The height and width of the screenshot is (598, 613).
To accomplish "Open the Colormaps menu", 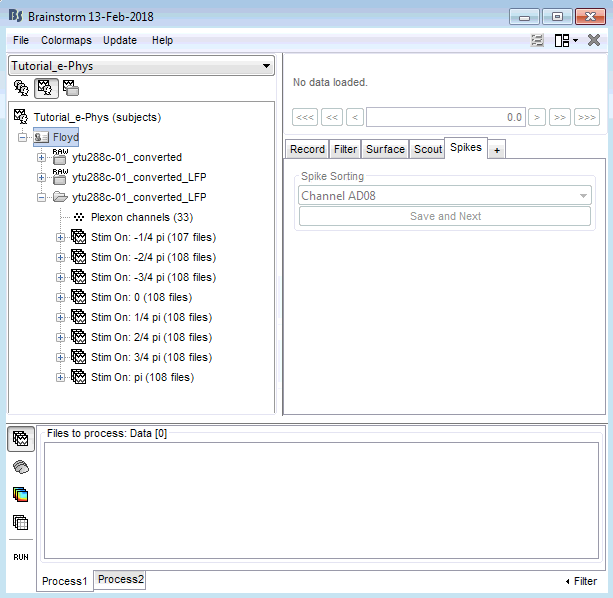I will (x=66, y=40).
